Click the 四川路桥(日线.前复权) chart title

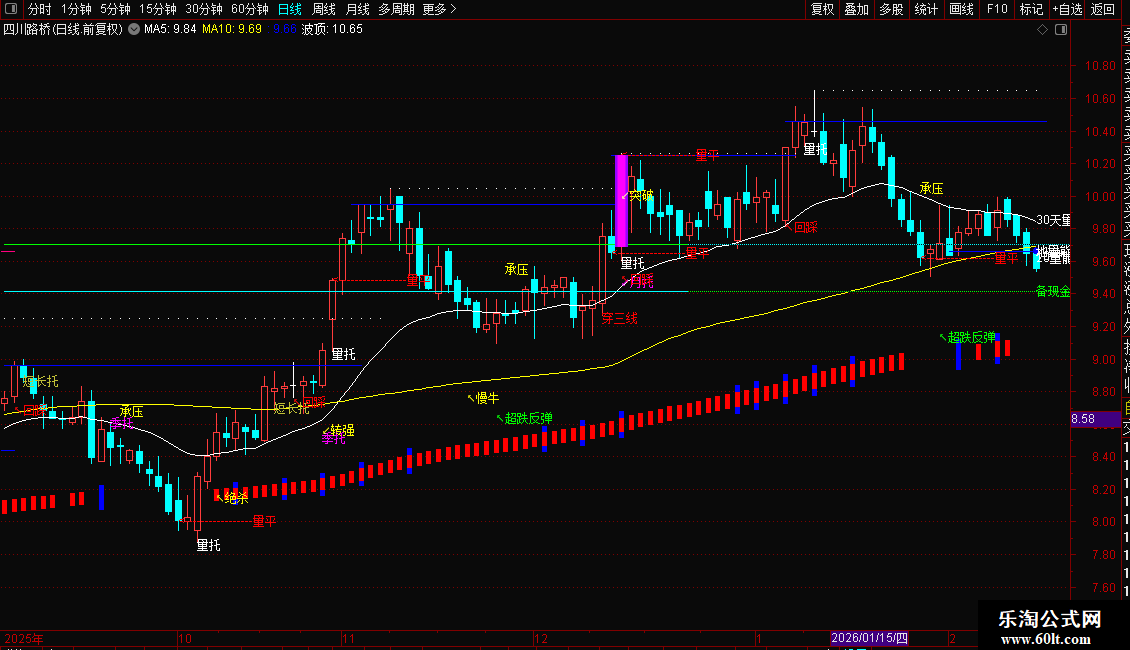point(63,30)
